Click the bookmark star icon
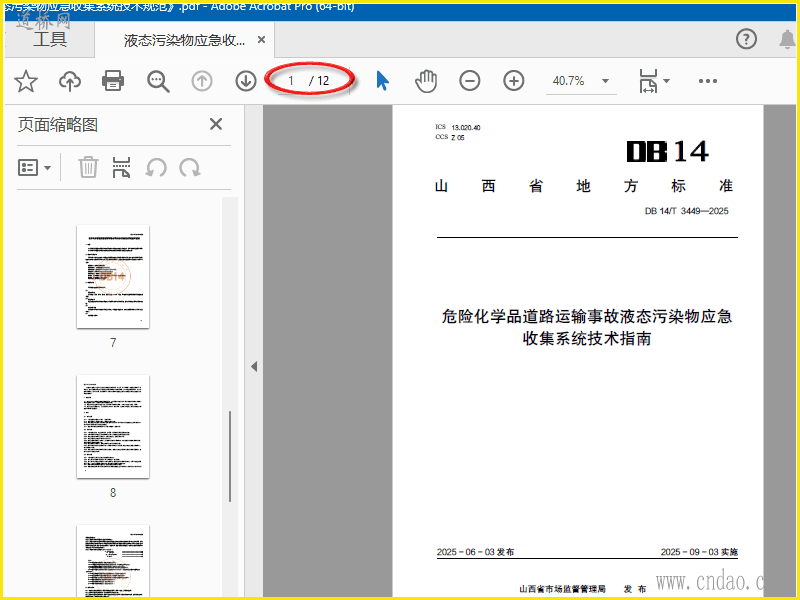 26,81
